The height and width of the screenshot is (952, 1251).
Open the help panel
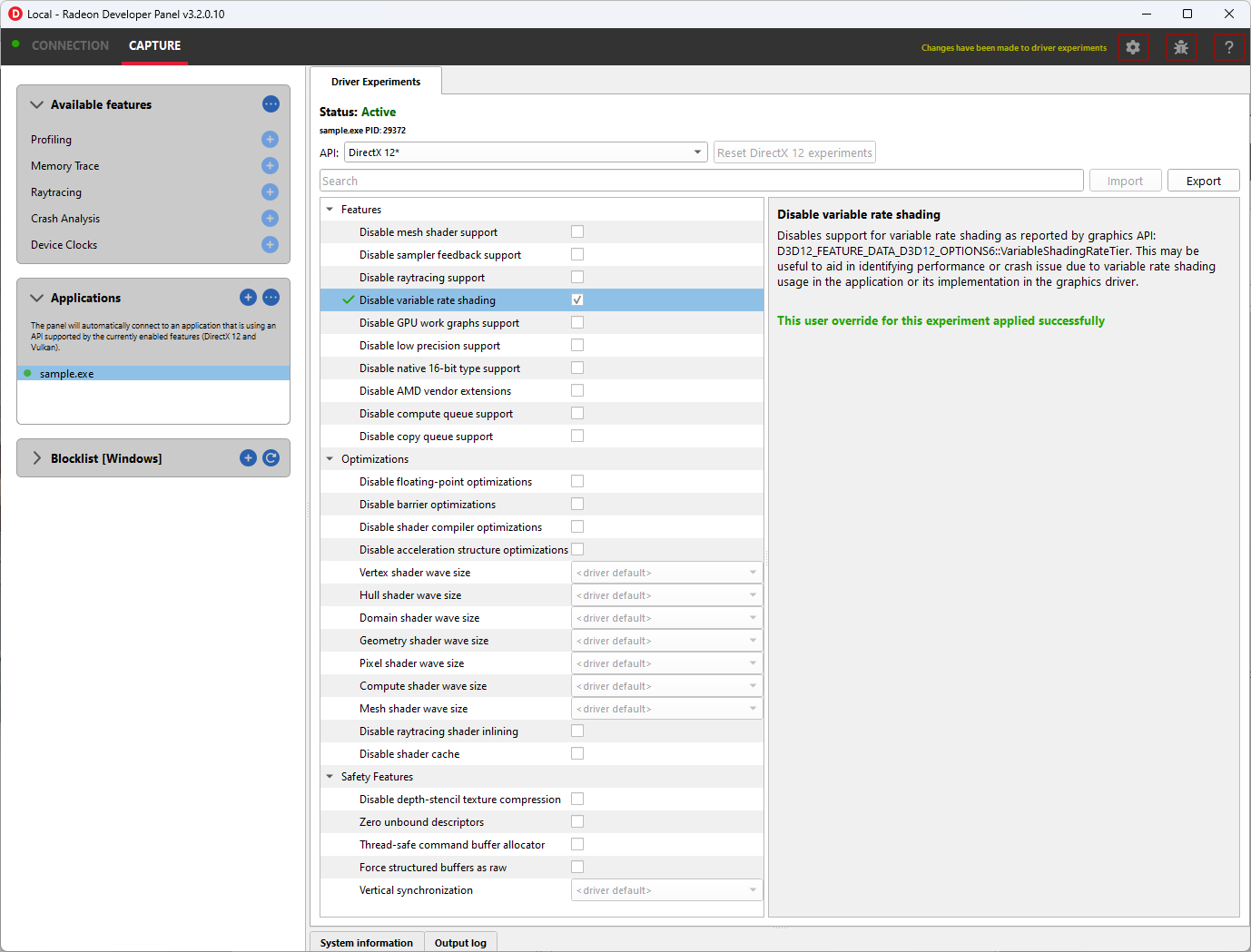pos(1229,47)
